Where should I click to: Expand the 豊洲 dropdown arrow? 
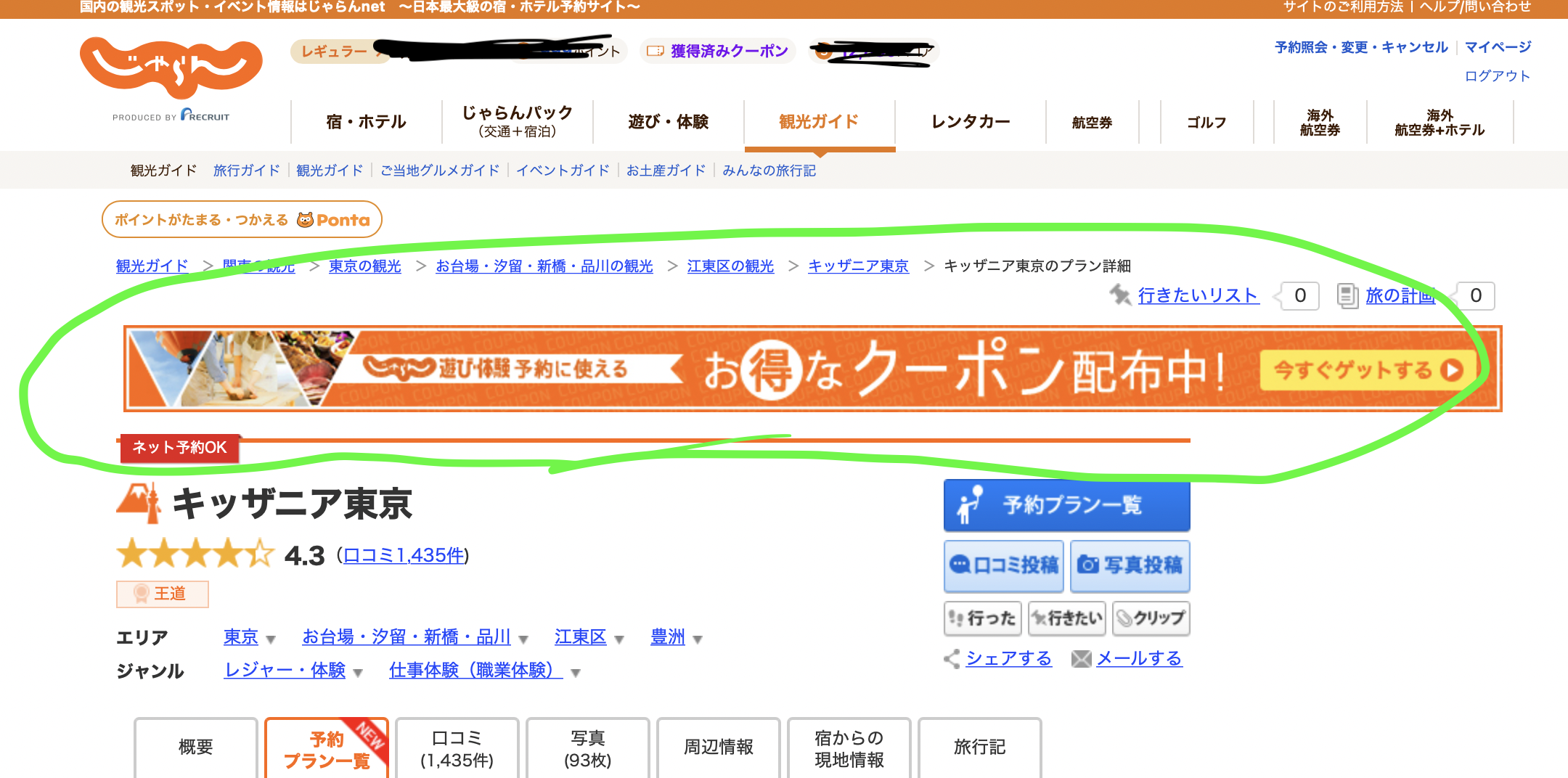coord(698,639)
